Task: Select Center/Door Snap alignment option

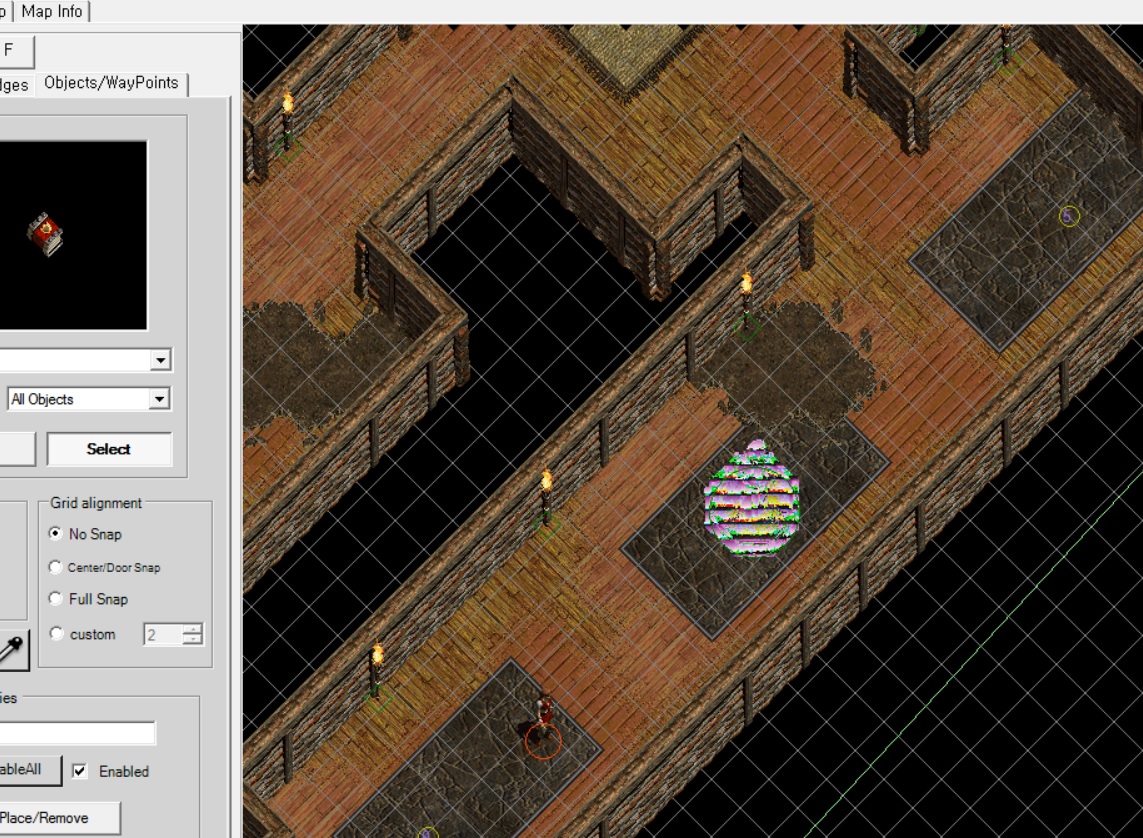Action: point(55,567)
